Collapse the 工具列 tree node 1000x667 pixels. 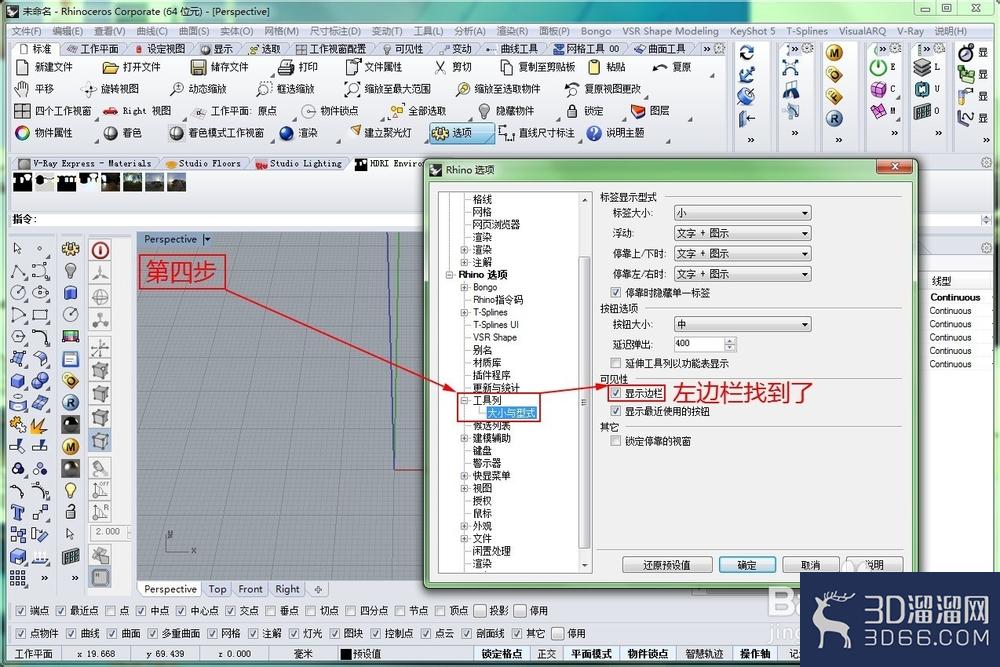coord(465,400)
